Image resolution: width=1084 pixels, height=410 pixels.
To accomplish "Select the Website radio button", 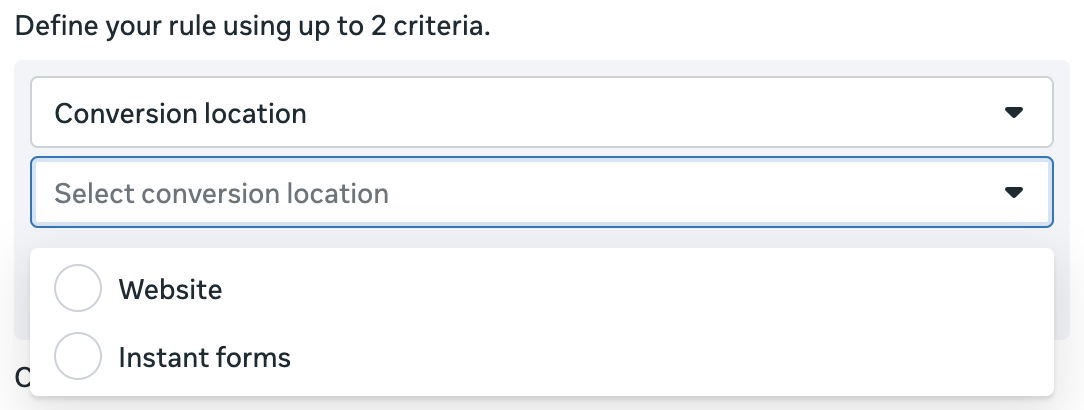I will pos(78,290).
